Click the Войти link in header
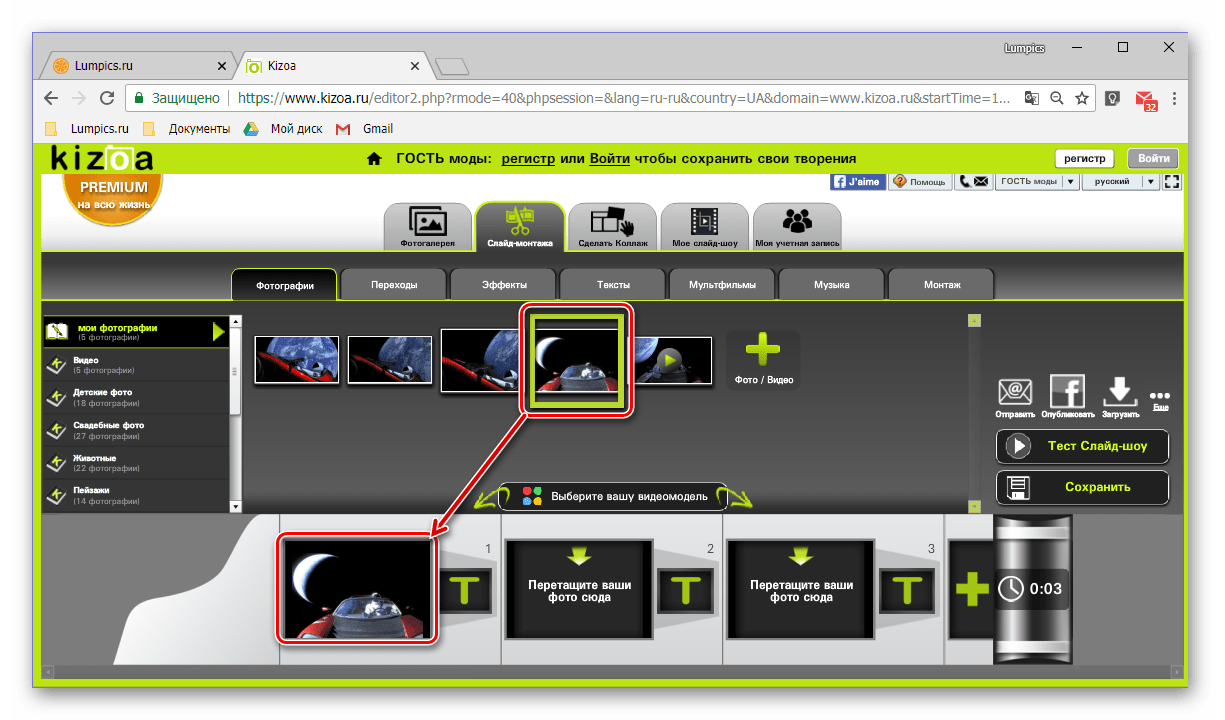1225x720 pixels. [609, 158]
